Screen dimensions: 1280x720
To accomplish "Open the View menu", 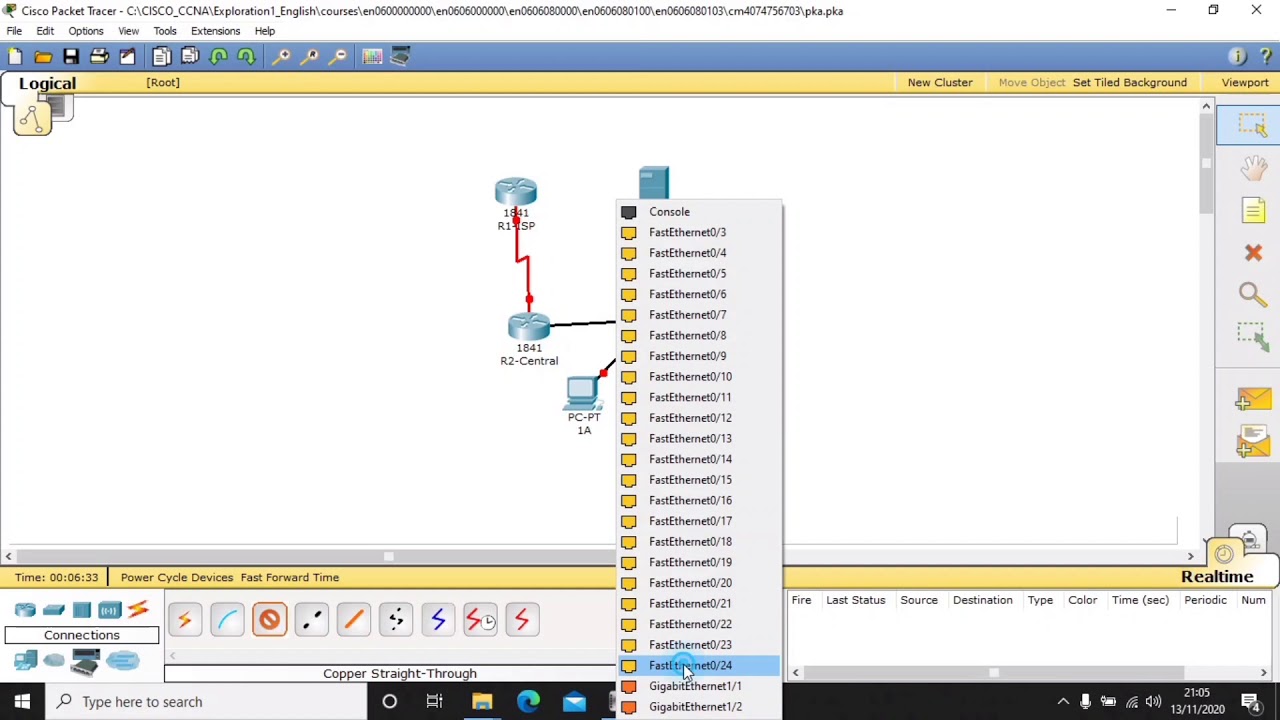I will (x=128, y=31).
